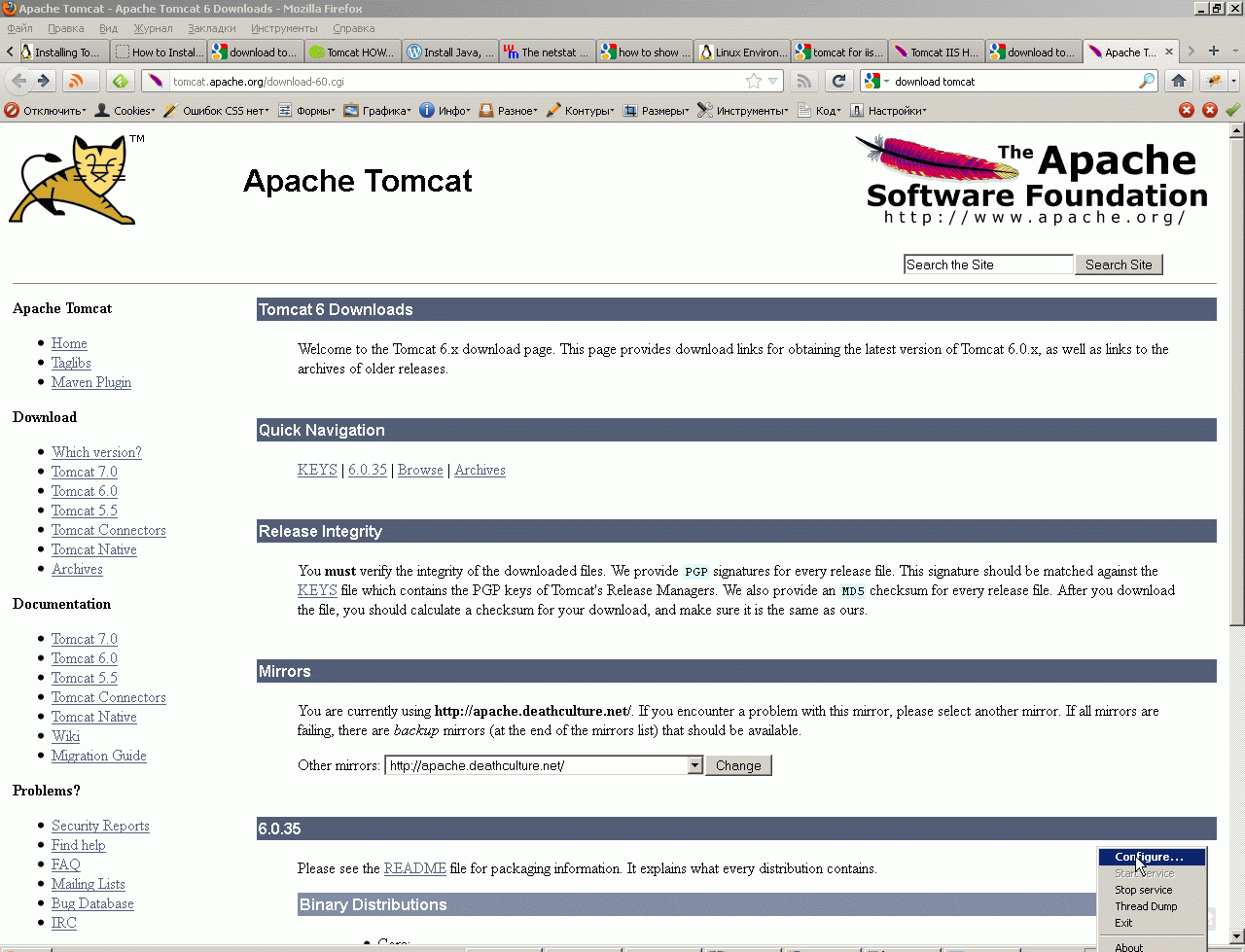Click the Apache Software Foundation feather logo

point(1031,180)
